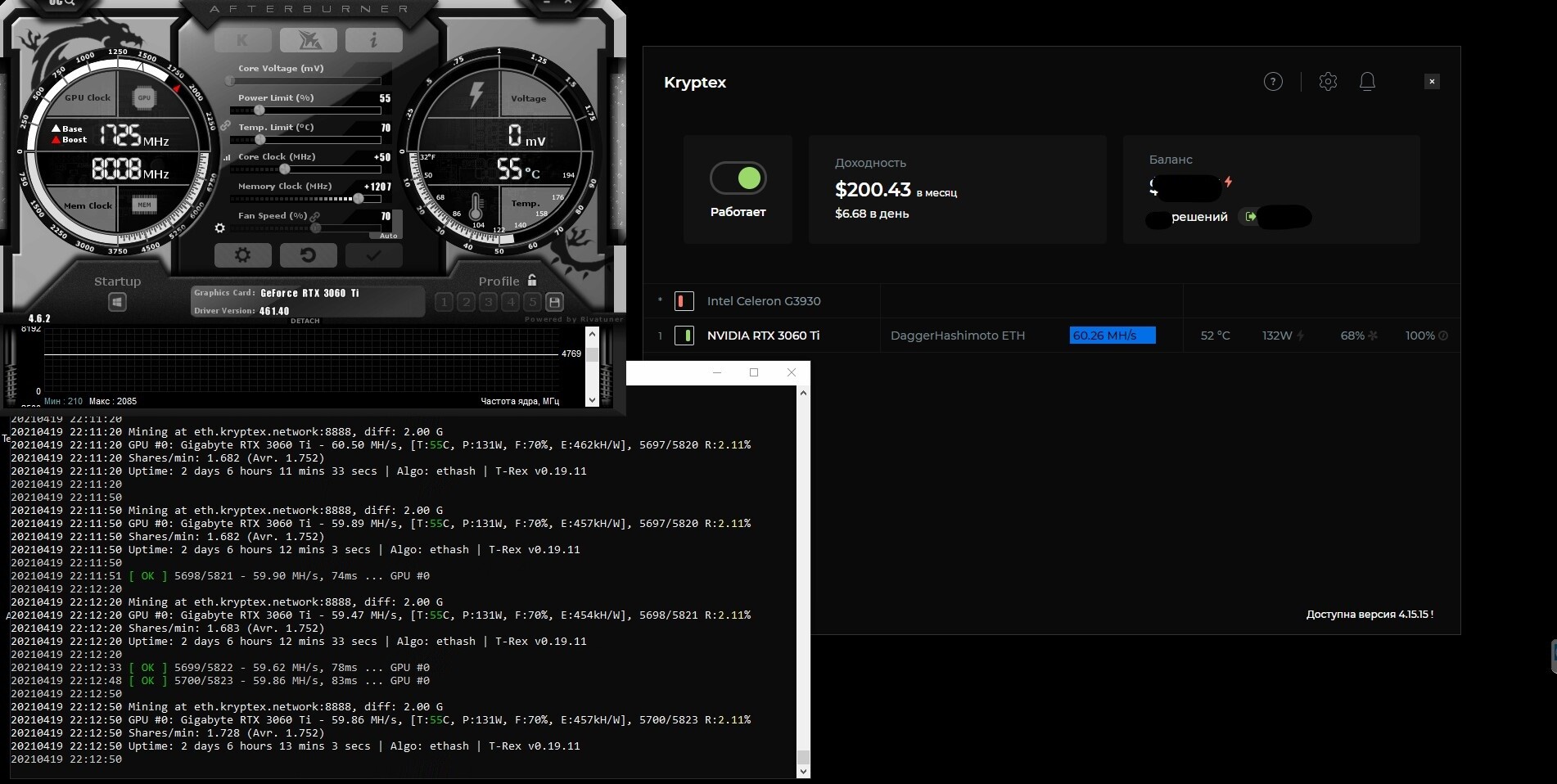The height and width of the screenshot is (784, 1557).
Task: Close the Kryptex window
Action: [1432, 81]
